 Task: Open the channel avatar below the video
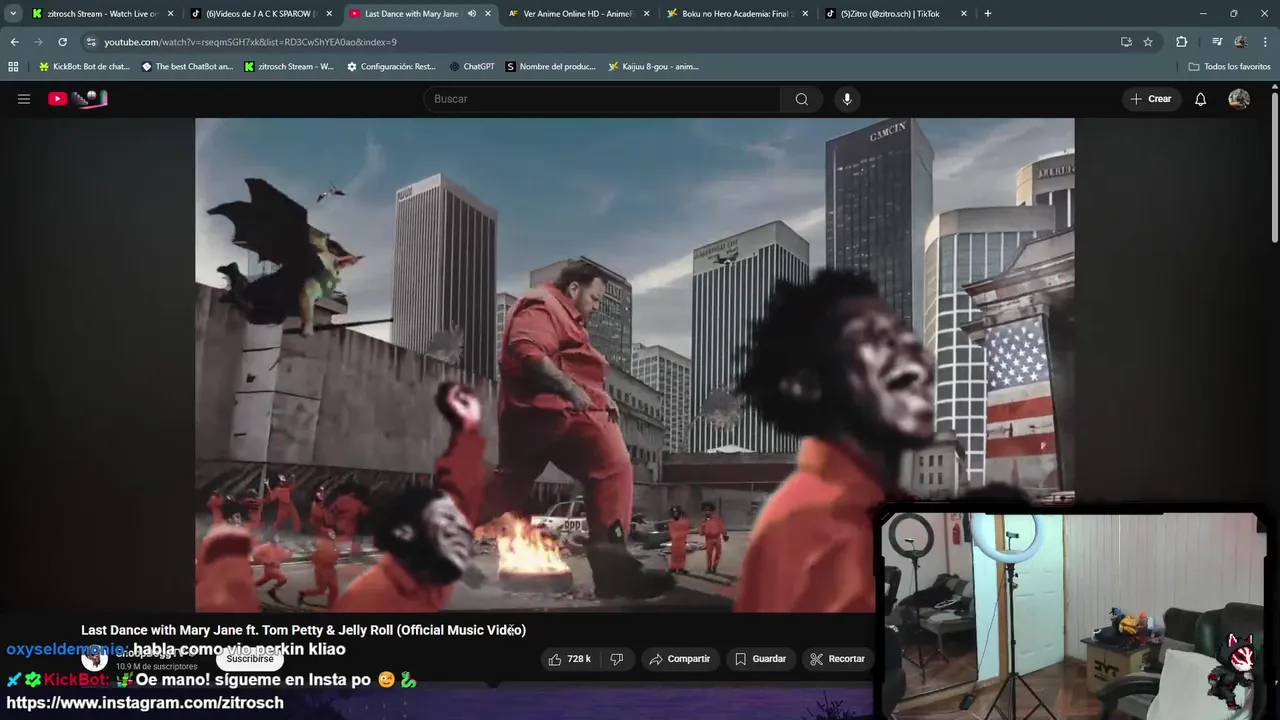(94, 659)
